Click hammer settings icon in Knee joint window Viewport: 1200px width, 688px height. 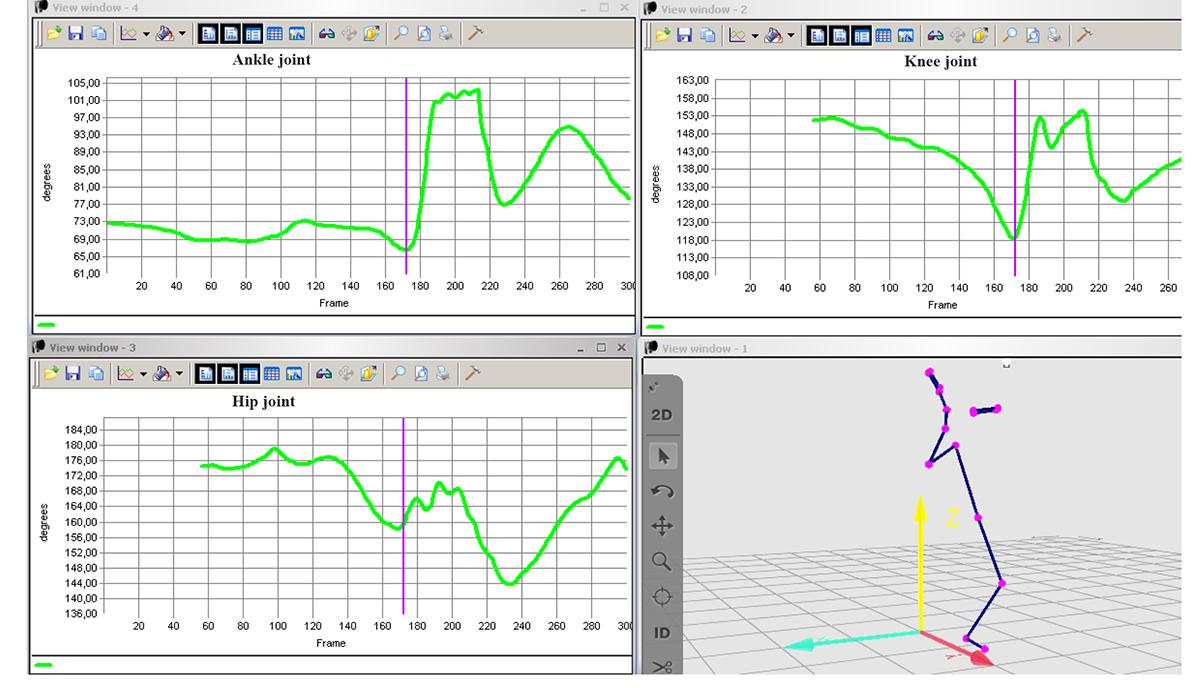(x=1083, y=35)
